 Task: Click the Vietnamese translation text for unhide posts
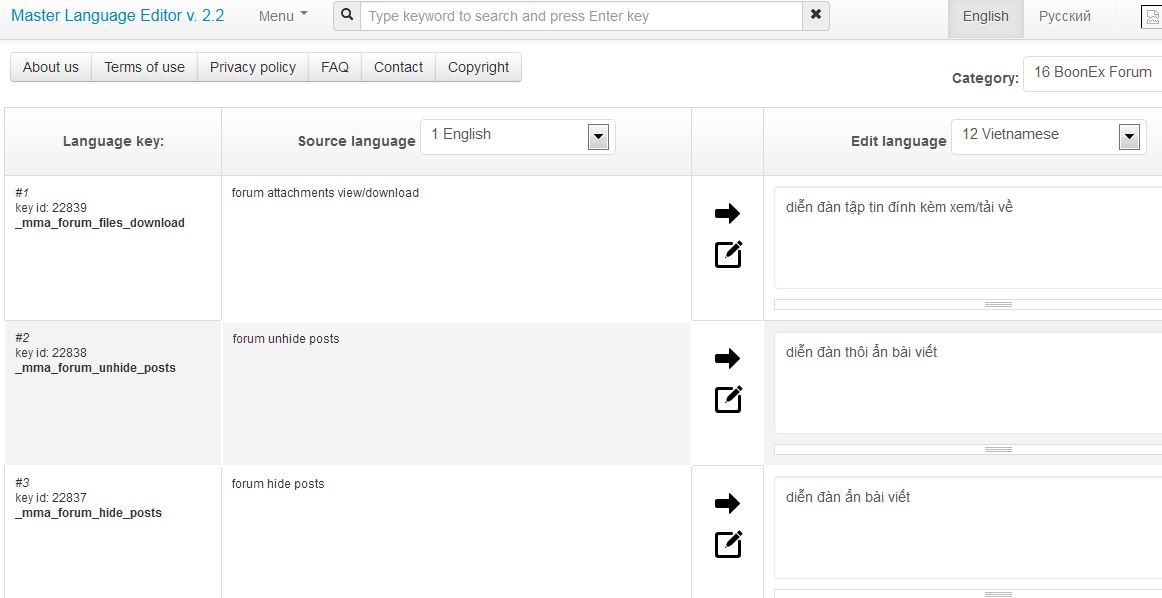click(862, 352)
